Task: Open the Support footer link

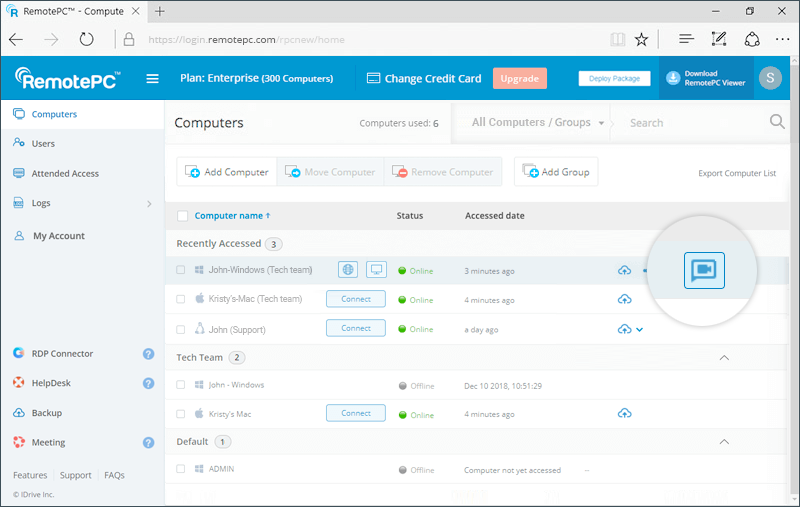Action: (76, 475)
